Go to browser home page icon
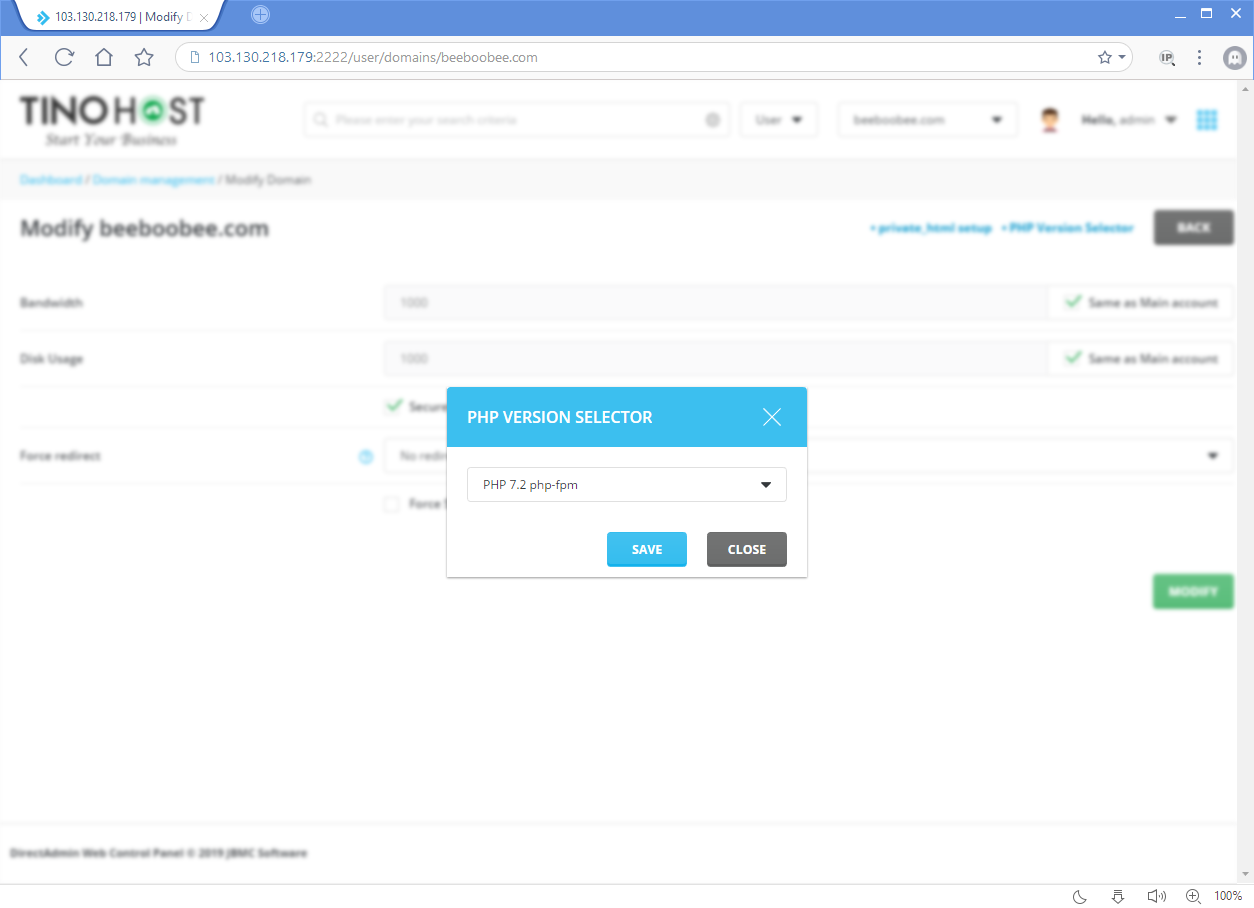 (x=104, y=58)
